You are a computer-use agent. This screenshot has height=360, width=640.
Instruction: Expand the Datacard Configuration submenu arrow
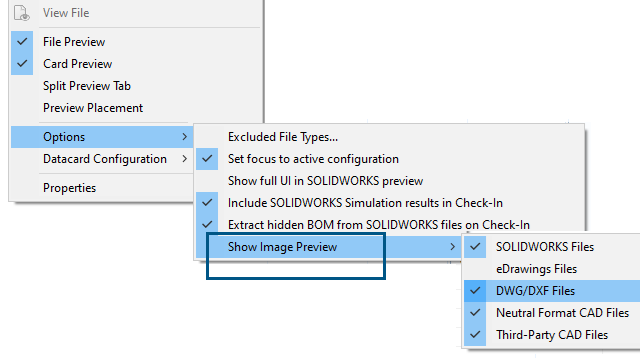click(184, 159)
